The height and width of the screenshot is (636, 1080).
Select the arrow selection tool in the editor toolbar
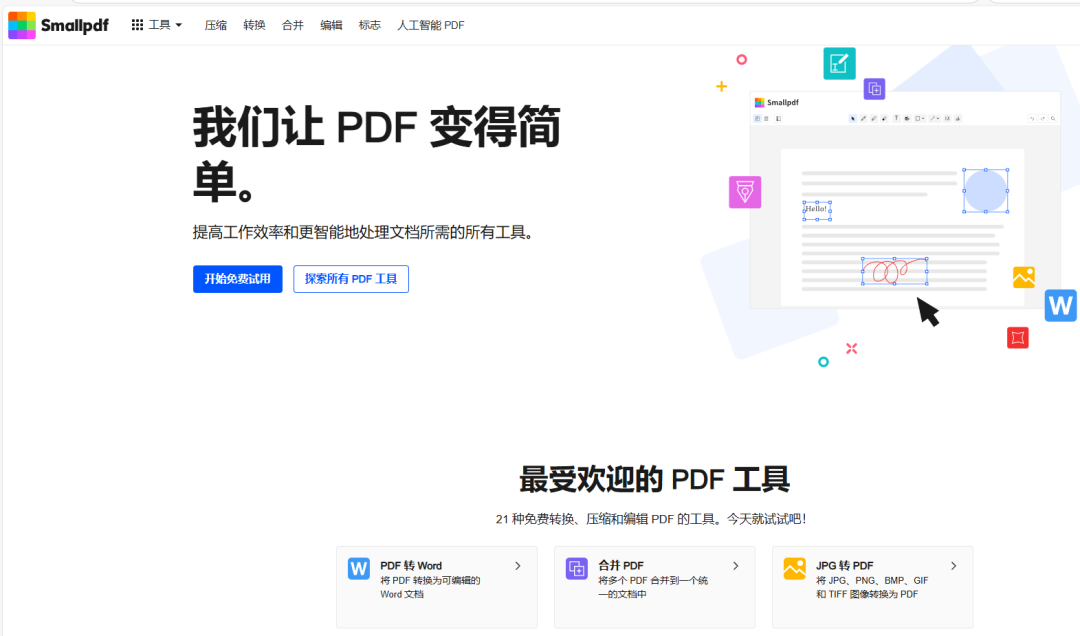853,118
